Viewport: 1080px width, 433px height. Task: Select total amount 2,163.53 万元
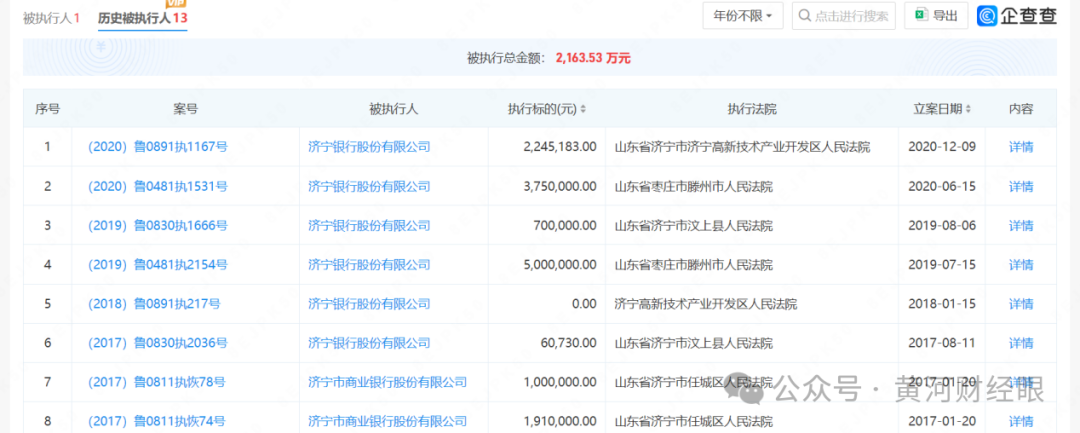pos(593,58)
